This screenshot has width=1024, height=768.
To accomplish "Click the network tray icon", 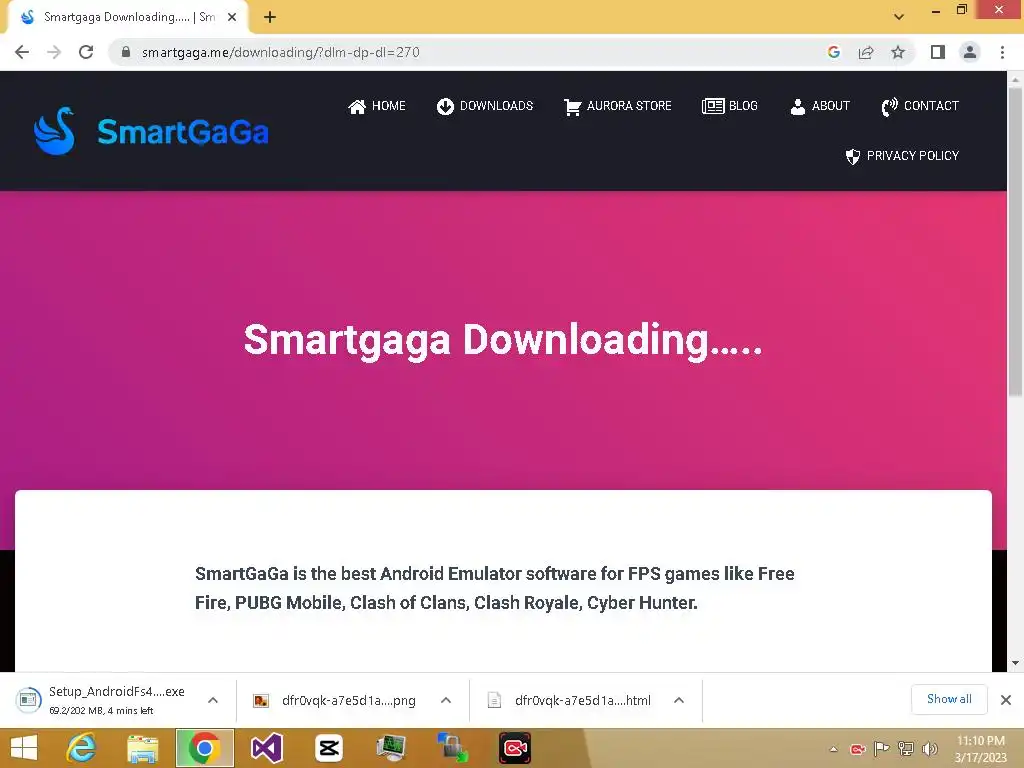I will (906, 748).
